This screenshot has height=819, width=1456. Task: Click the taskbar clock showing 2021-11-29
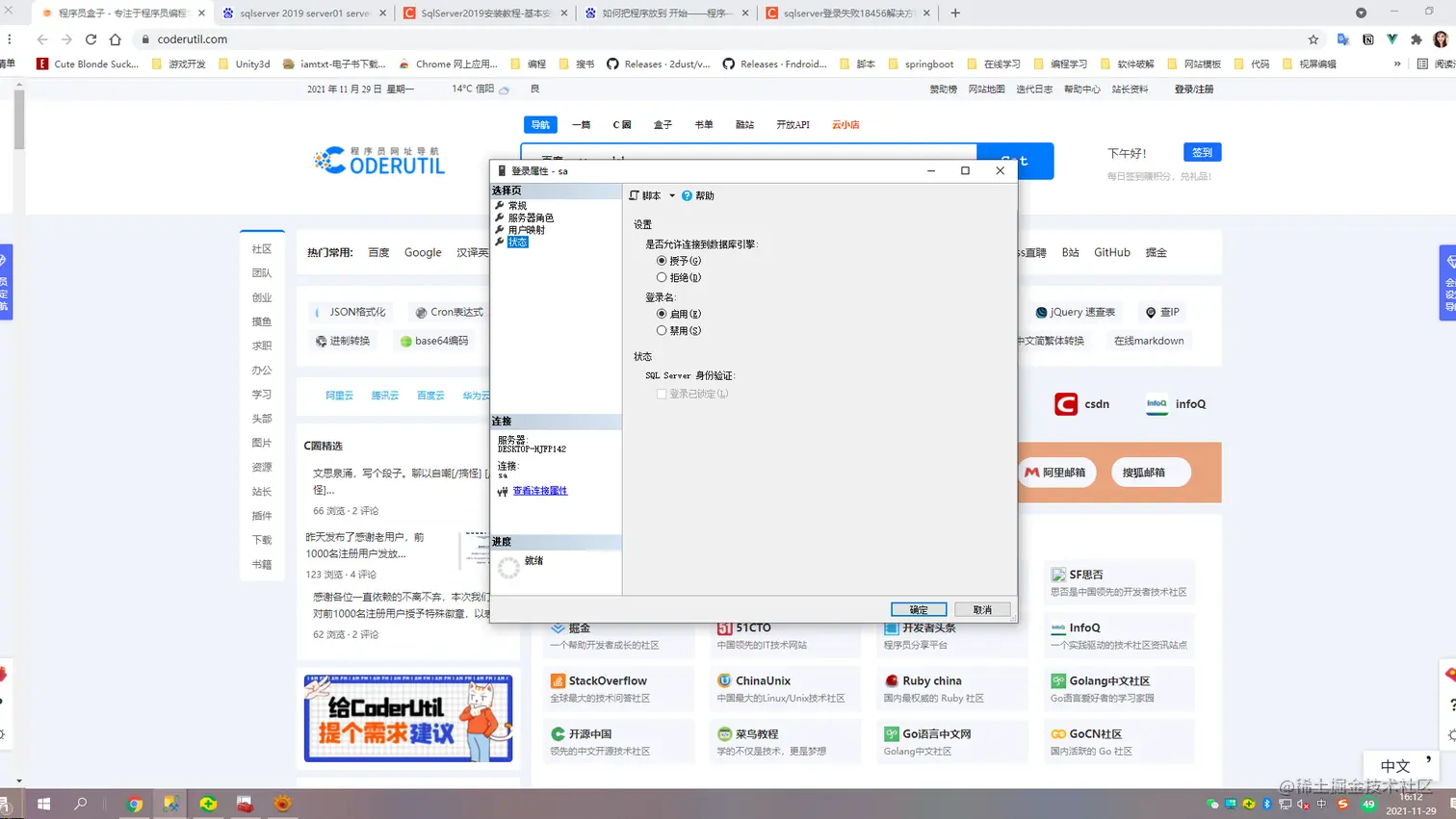tap(1412, 804)
